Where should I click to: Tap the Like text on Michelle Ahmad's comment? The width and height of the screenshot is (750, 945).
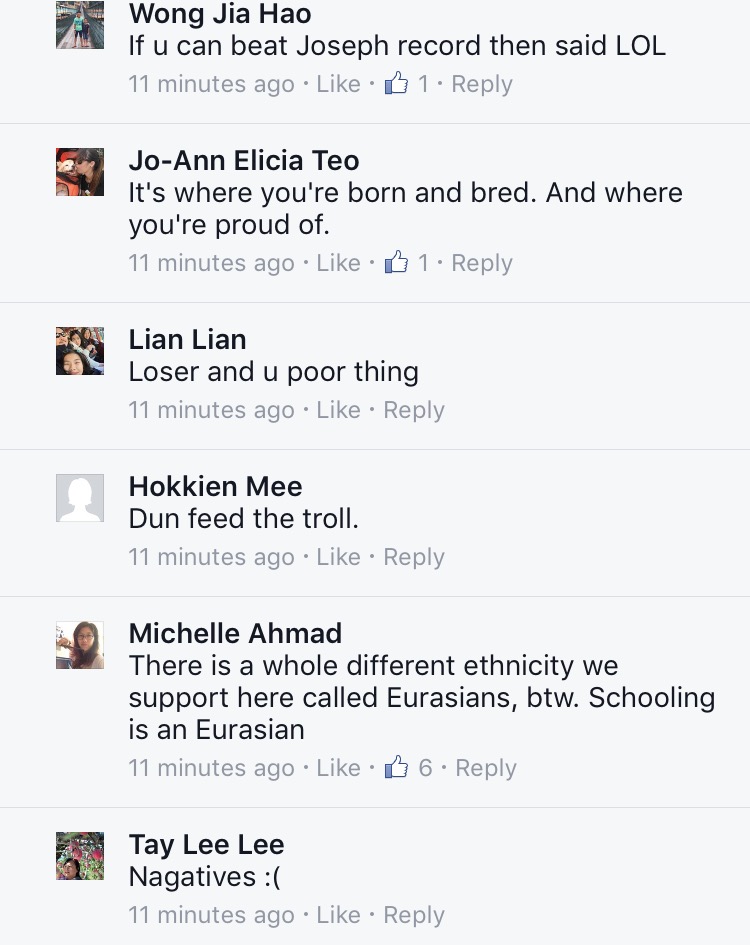pyautogui.click(x=338, y=768)
